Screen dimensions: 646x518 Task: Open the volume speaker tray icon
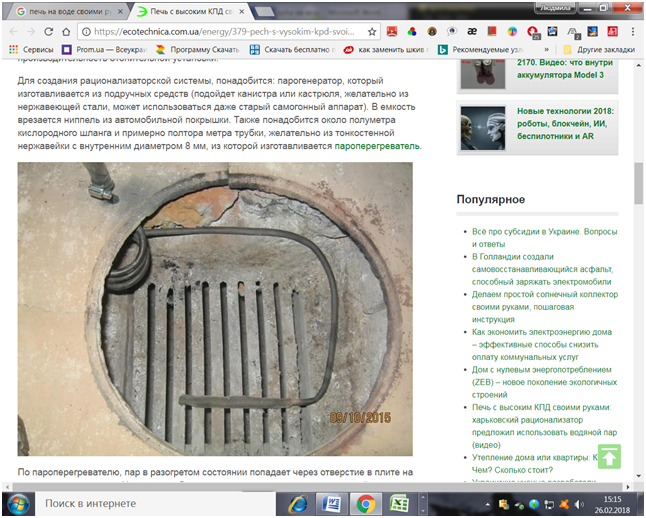(579, 504)
